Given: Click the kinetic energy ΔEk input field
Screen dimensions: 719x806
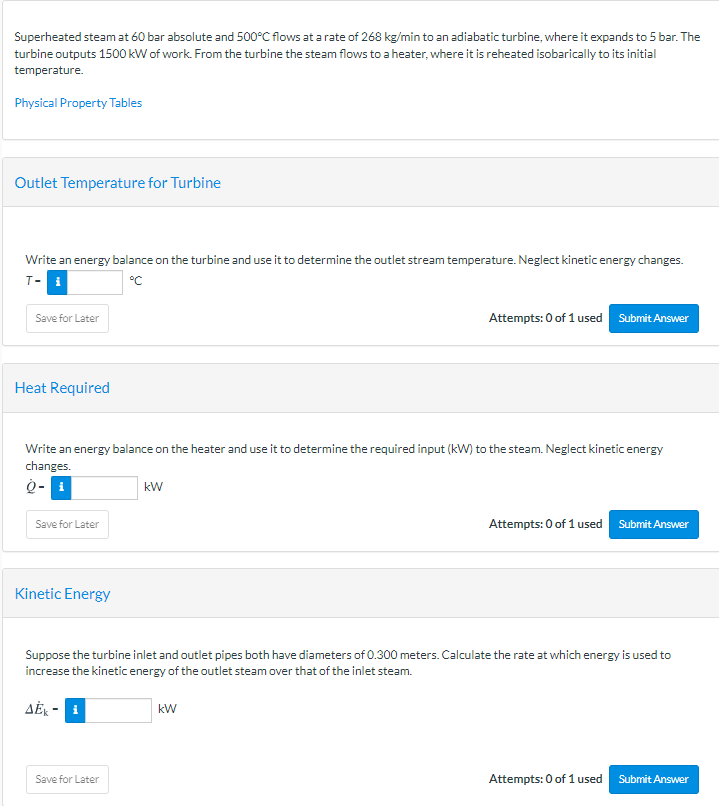Looking at the screenshot, I should (118, 710).
